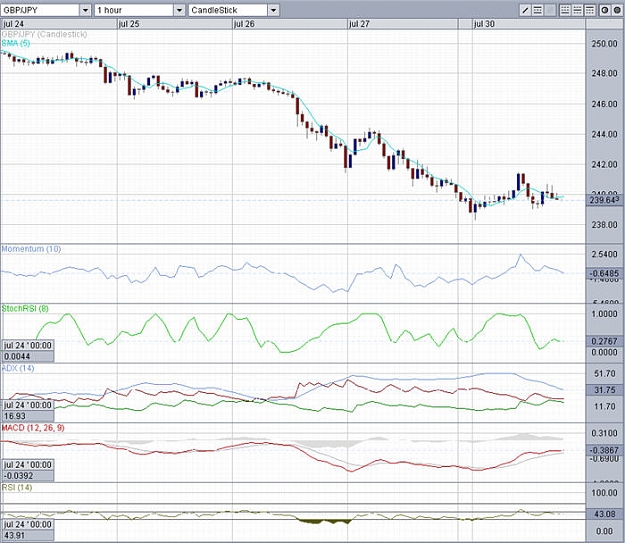Click the 51.70 ADX axis label

pyautogui.click(x=605, y=374)
